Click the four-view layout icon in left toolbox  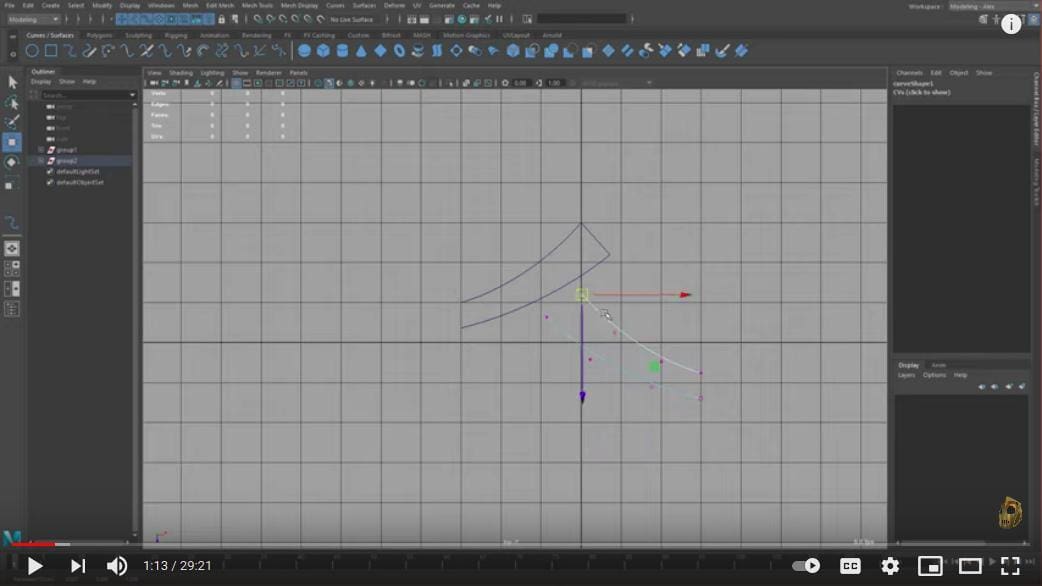coord(12,268)
